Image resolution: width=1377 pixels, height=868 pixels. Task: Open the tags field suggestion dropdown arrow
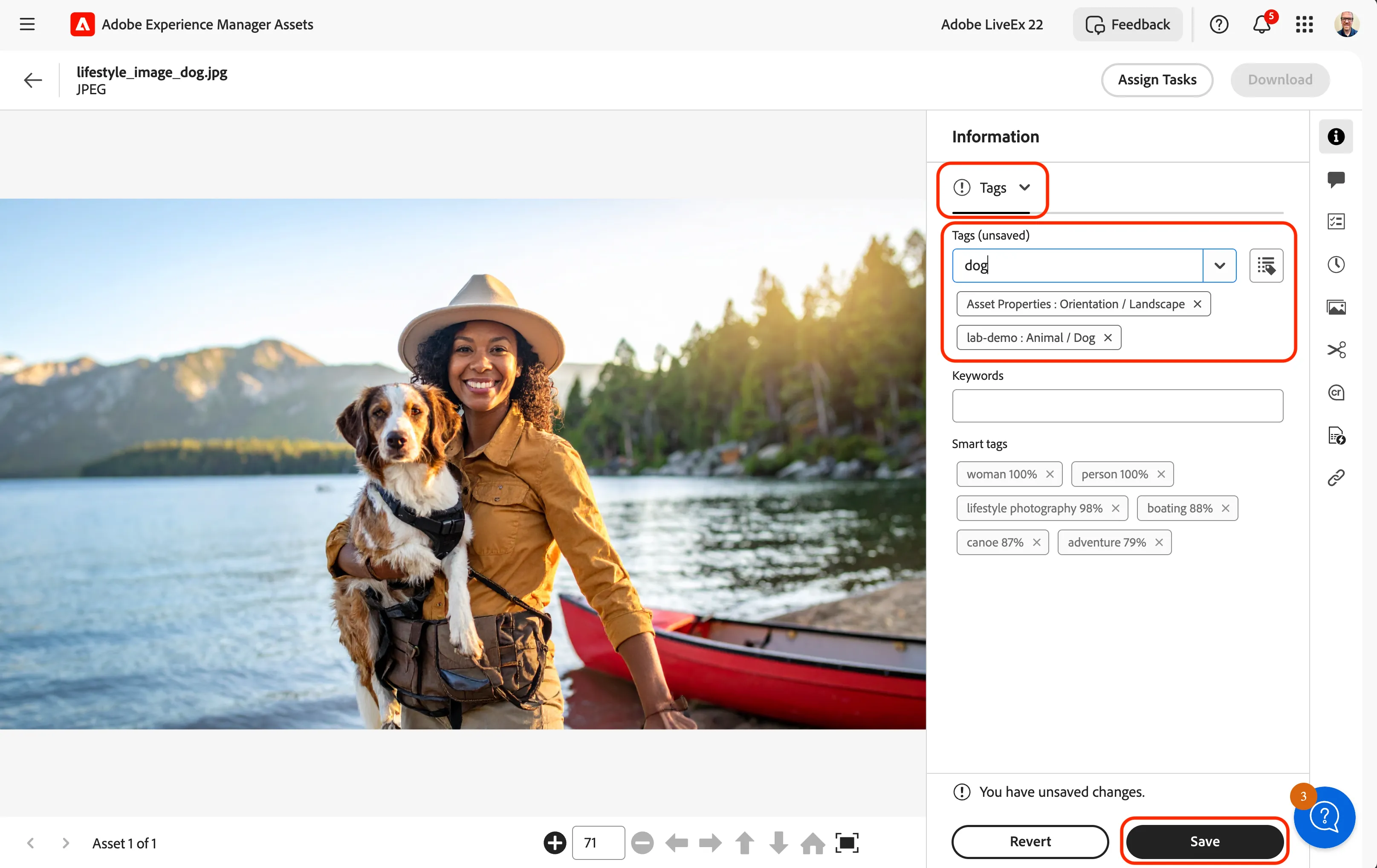[1220, 266]
